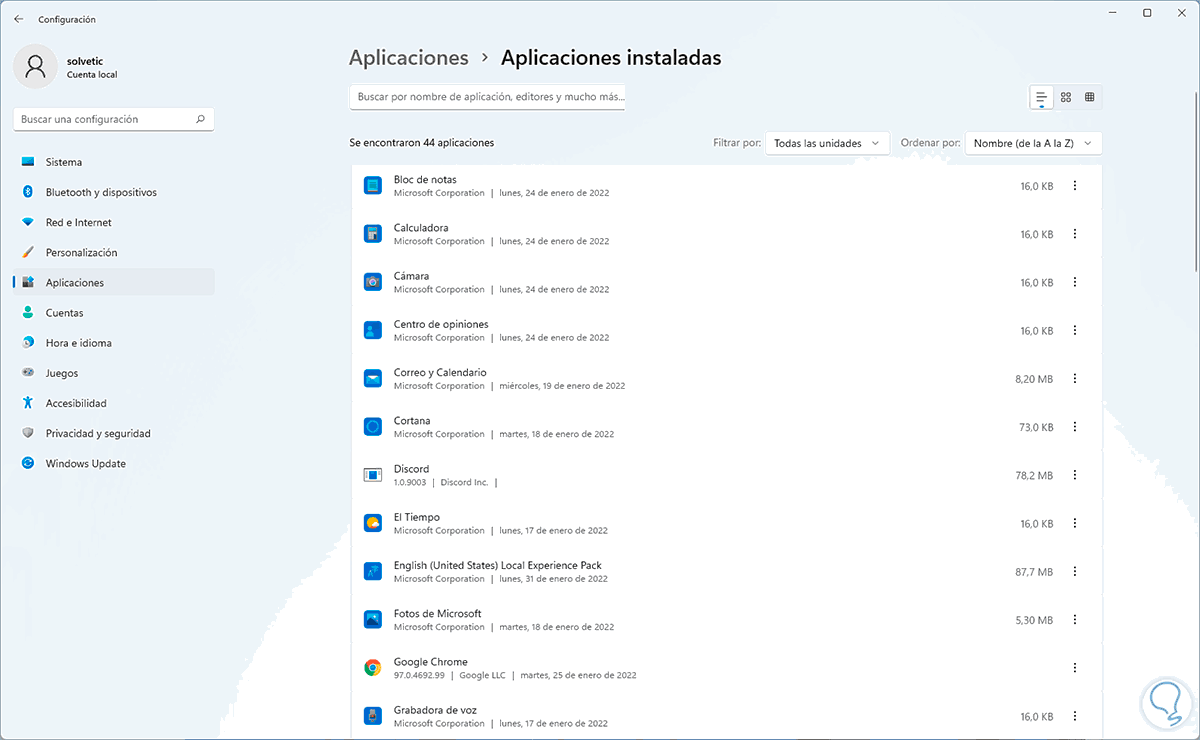1200x740 pixels.
Task: Click the English Local Experience Pack icon
Action: tap(373, 571)
